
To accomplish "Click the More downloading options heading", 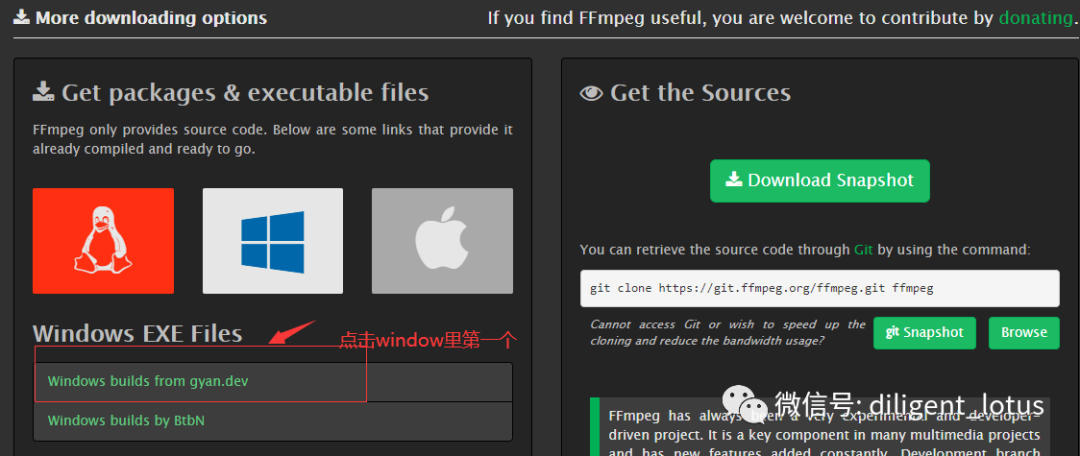I will pyautogui.click(x=152, y=18).
